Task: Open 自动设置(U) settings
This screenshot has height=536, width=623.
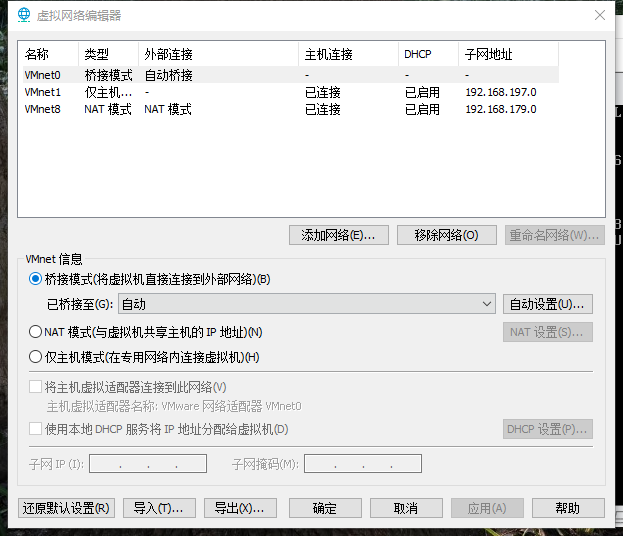Action: click(x=548, y=304)
